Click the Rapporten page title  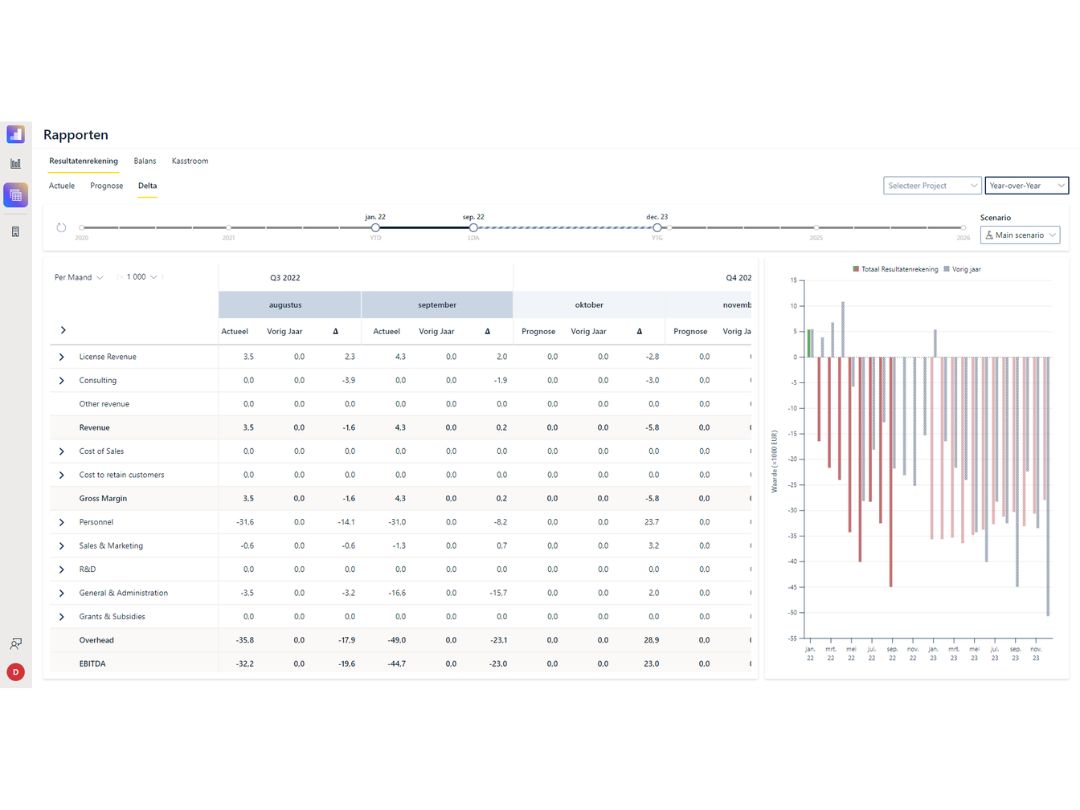point(76,134)
